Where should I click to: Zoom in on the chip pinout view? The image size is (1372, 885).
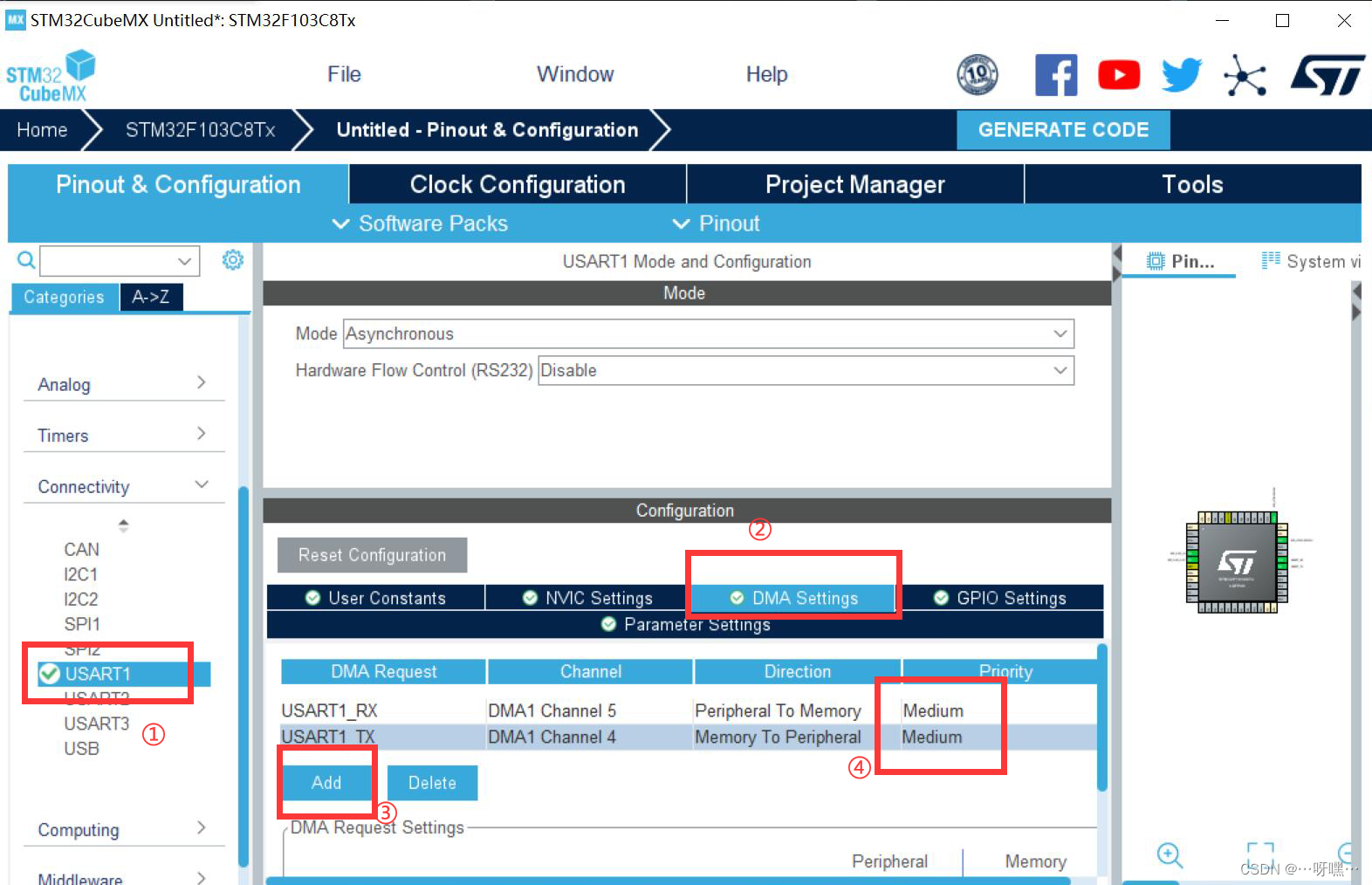coord(1170,854)
